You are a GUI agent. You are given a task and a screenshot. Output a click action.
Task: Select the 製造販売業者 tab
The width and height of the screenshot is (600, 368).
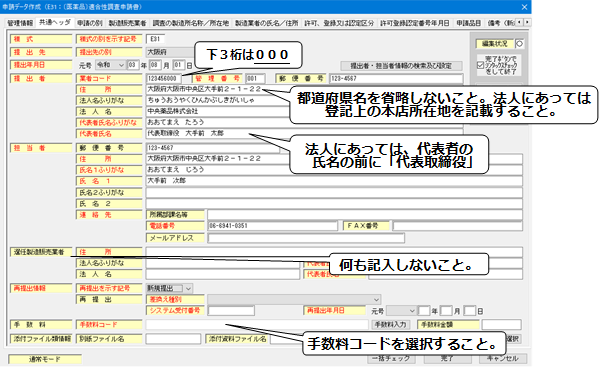[x=127, y=23]
